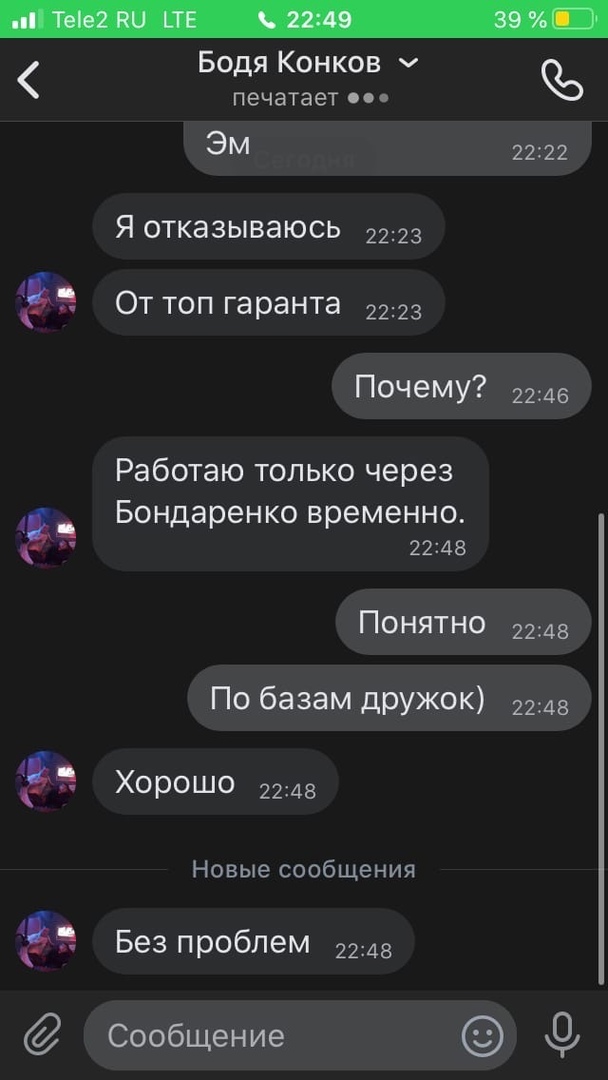Tap the "Новые сообщения" divider label
Viewport: 608px width, 1080px height.
304,869
